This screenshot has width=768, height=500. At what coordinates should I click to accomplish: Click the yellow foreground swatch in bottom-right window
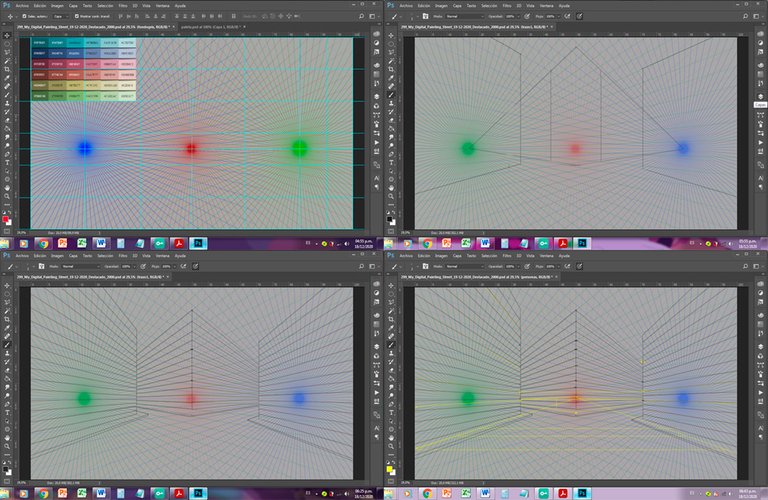click(389, 469)
